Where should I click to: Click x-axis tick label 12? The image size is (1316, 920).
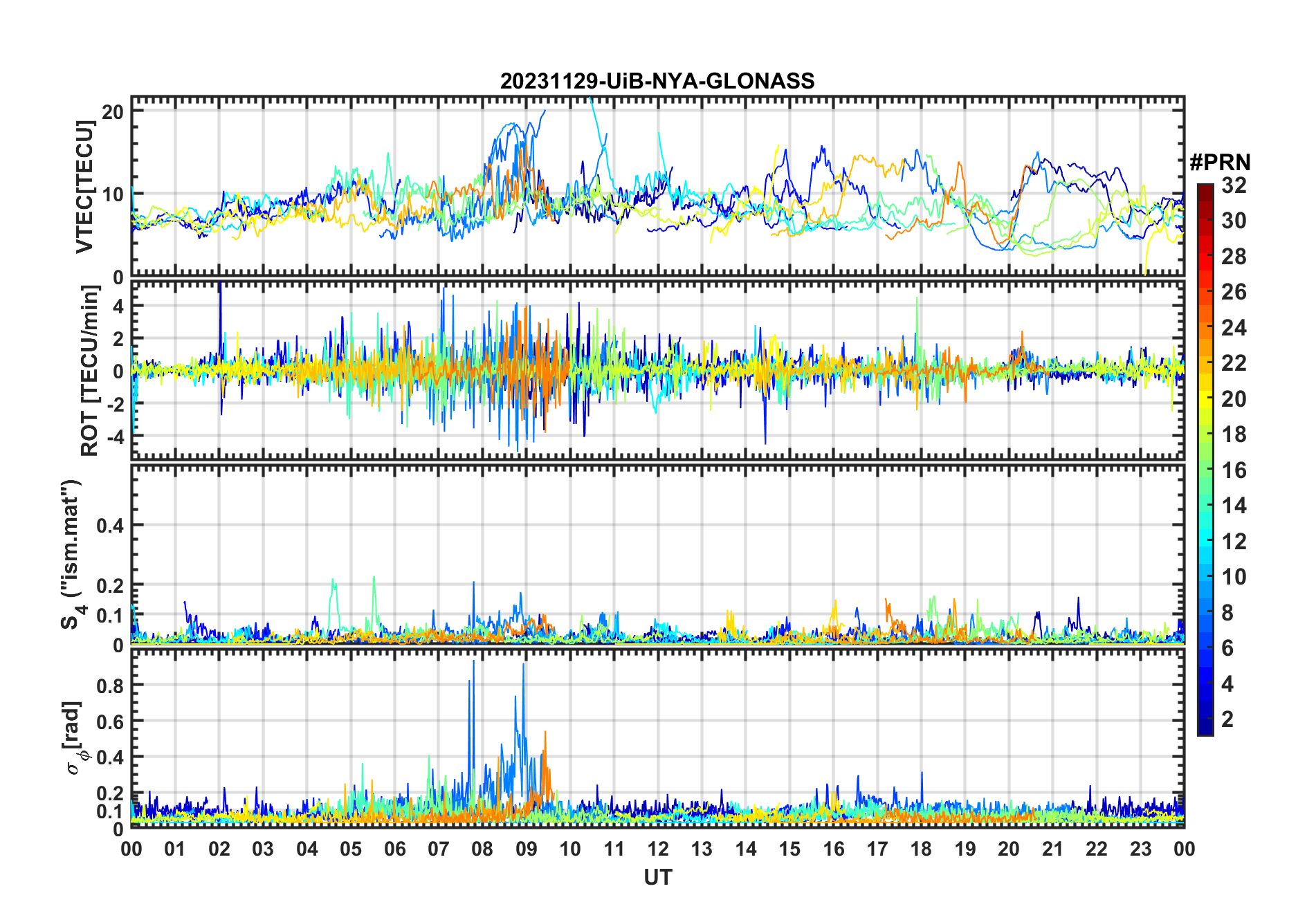pyautogui.click(x=658, y=849)
